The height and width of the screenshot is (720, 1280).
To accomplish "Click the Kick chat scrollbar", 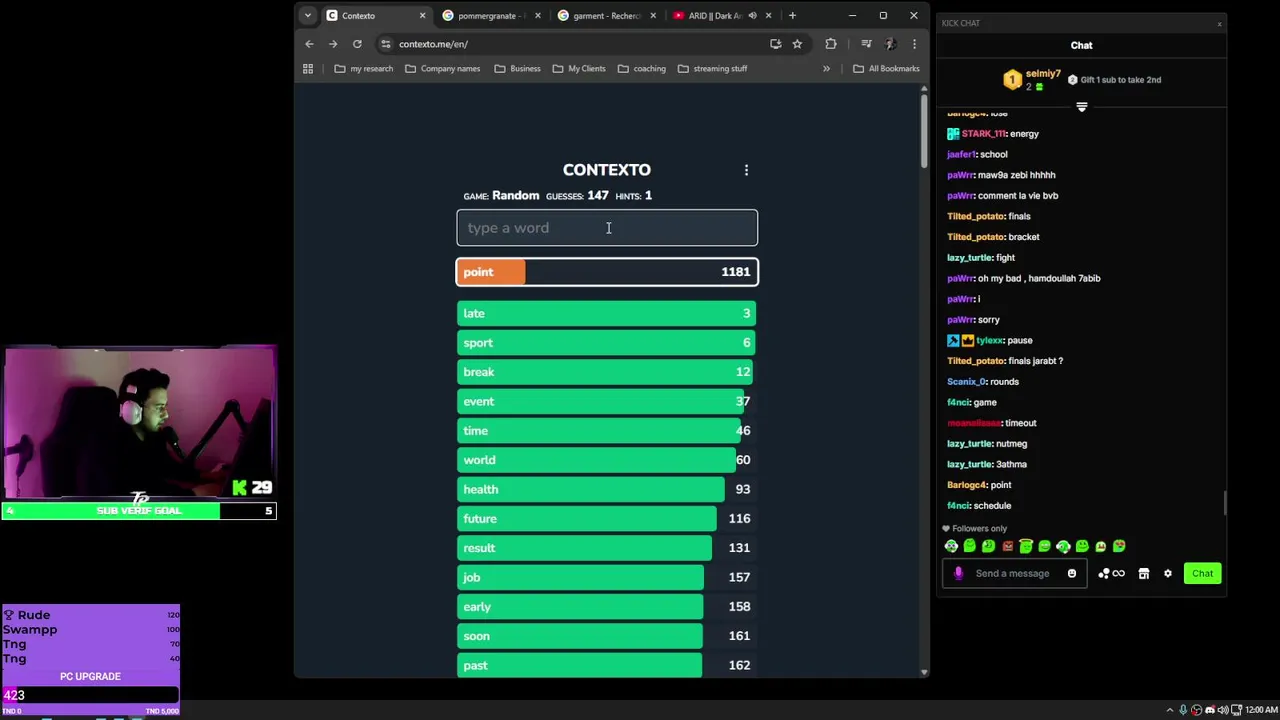I will (x=1224, y=503).
